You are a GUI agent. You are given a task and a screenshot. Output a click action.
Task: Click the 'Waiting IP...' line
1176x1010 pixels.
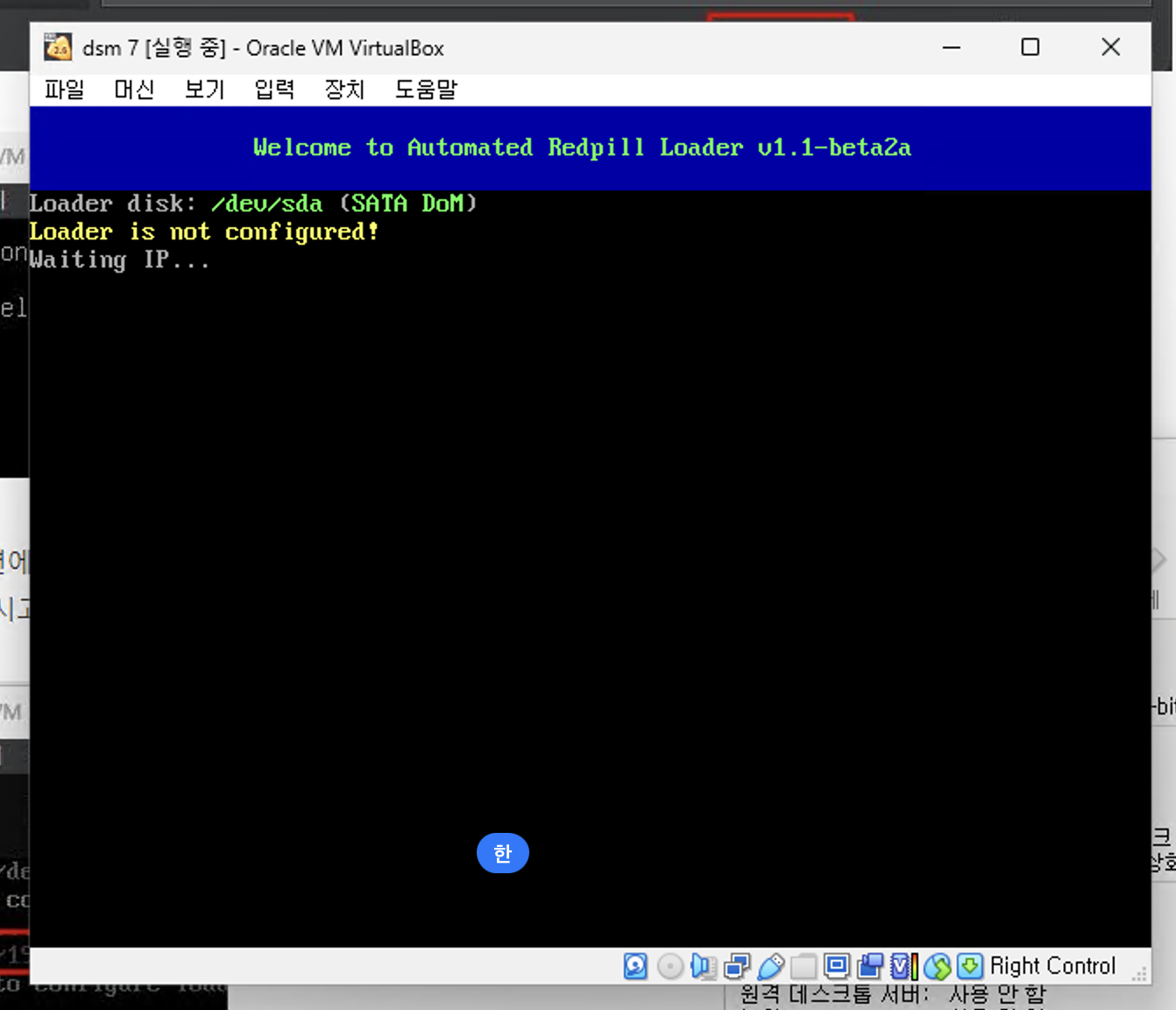[x=119, y=260]
